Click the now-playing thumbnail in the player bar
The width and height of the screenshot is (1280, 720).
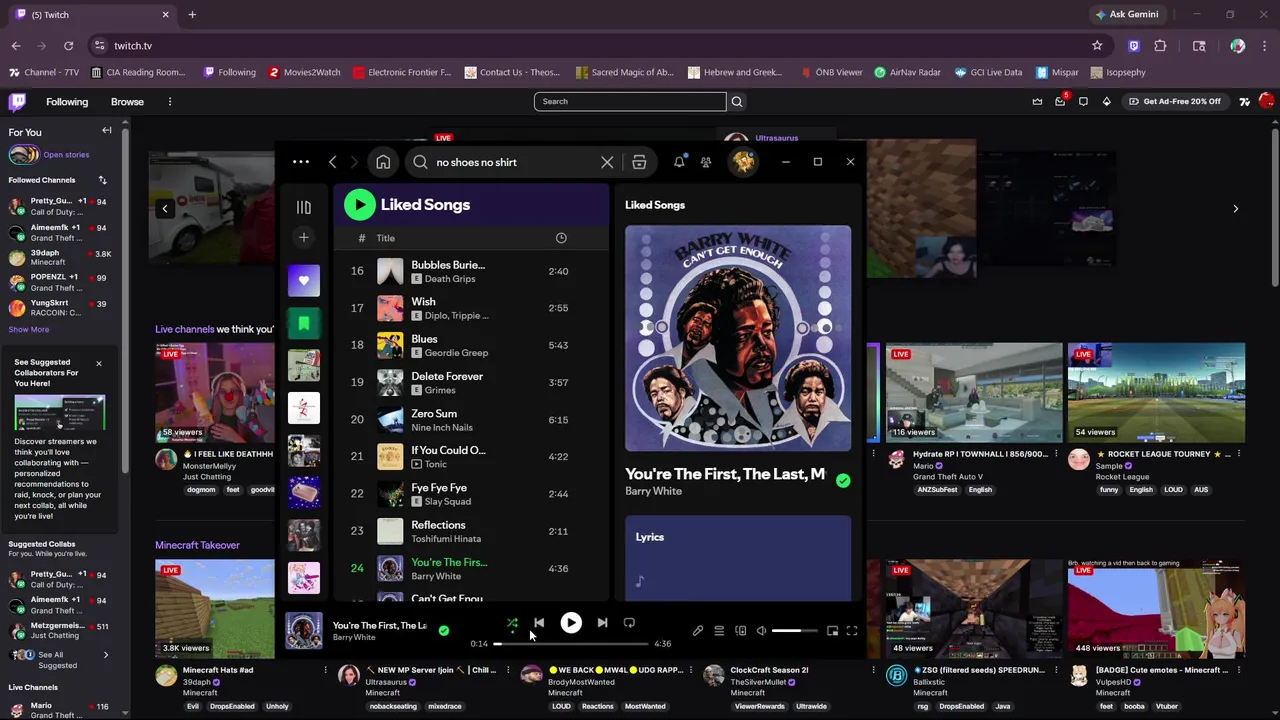(x=304, y=631)
